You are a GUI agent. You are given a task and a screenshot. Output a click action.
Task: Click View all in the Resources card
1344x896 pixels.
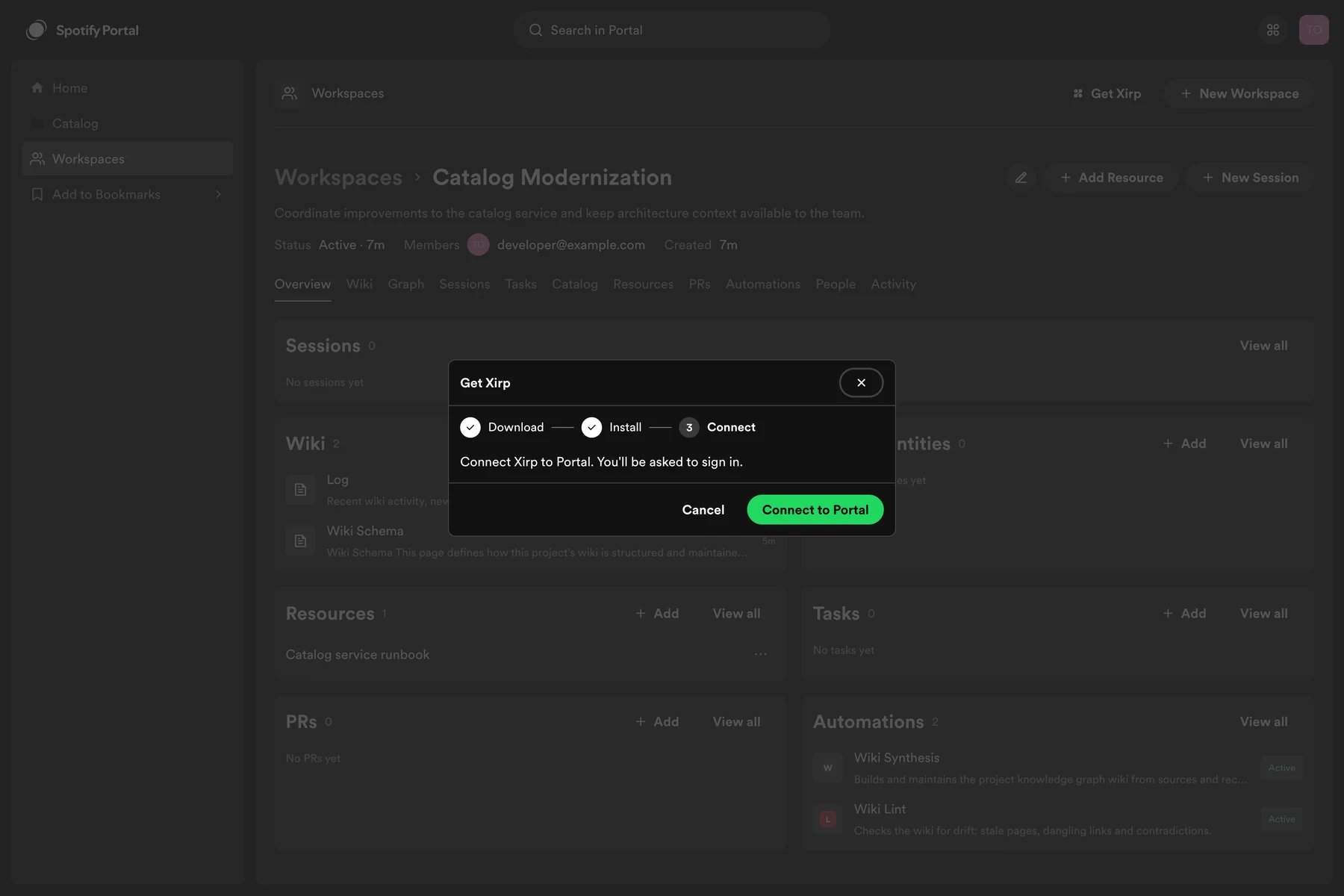click(x=736, y=614)
